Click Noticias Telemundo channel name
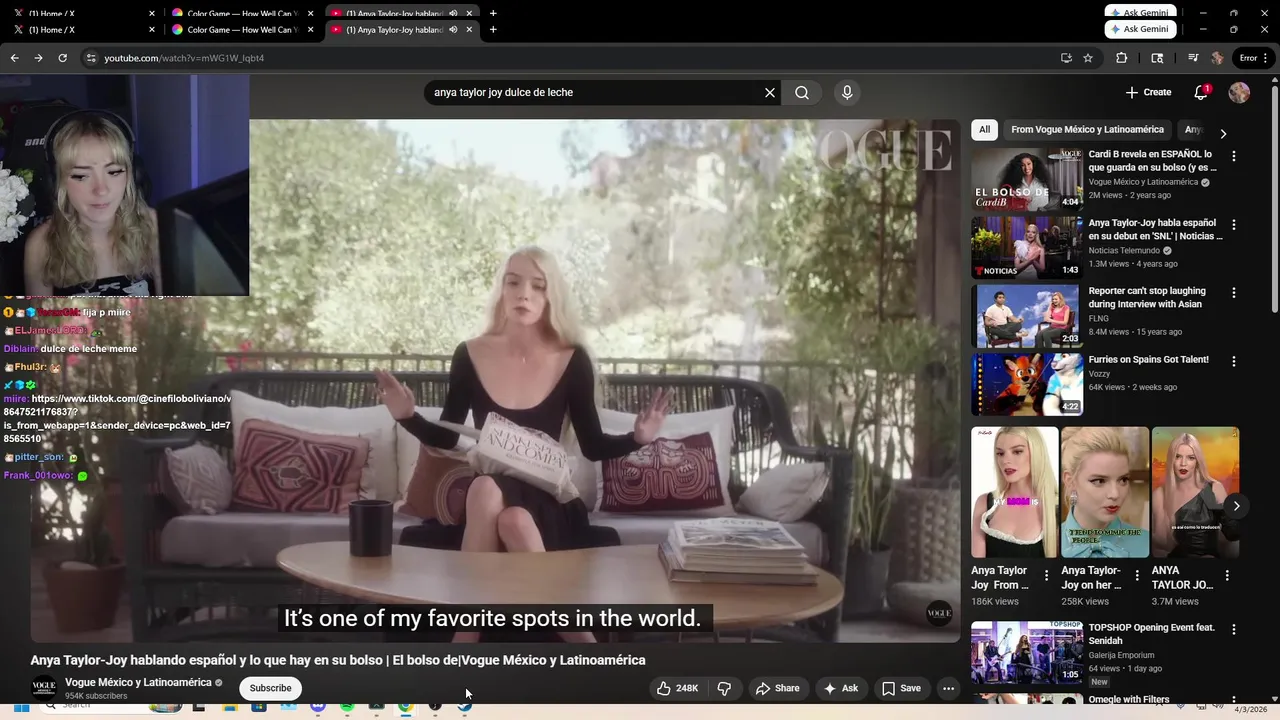Viewport: 1280px width, 720px height. click(x=1125, y=250)
